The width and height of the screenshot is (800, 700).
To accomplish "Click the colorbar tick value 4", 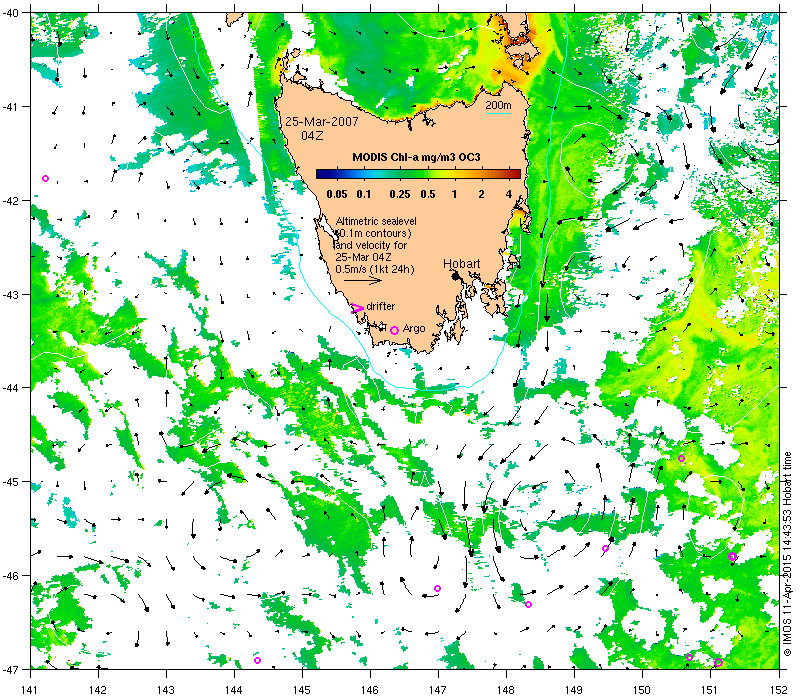I will click(x=509, y=194).
